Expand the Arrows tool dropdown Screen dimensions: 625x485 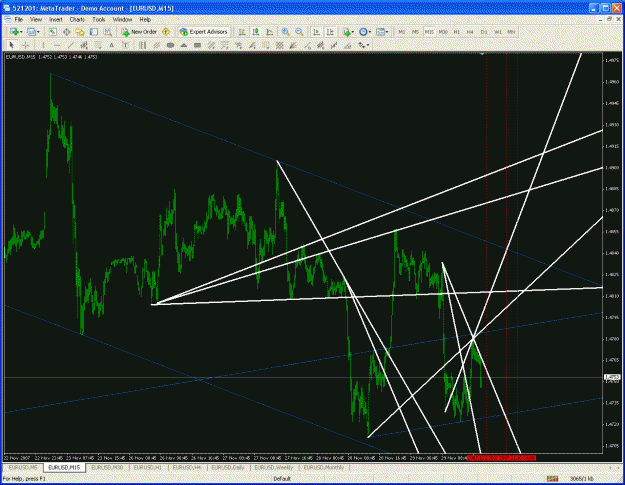click(x=368, y=45)
